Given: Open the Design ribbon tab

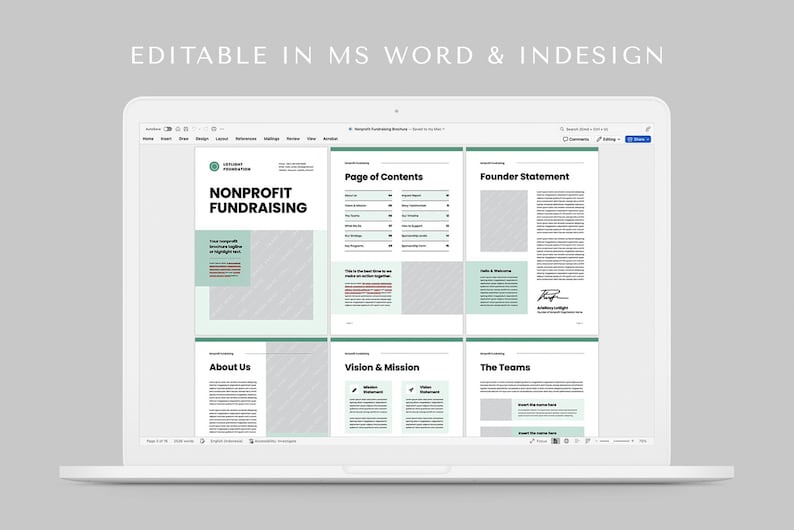Looking at the screenshot, I should coord(202,139).
